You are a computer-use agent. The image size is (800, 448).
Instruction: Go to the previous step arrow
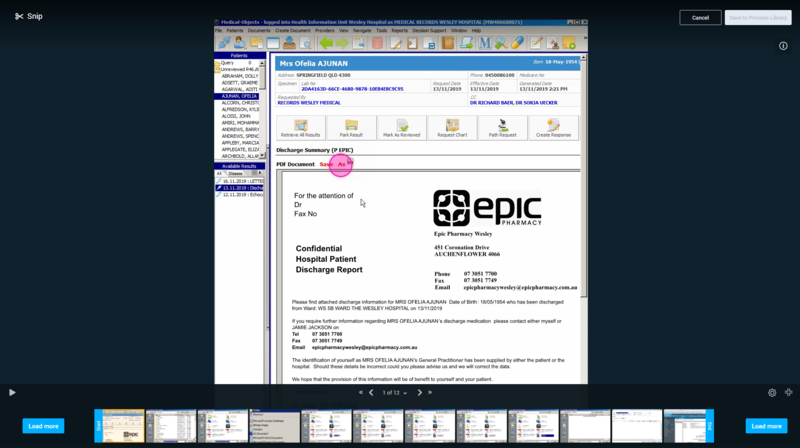click(x=371, y=392)
